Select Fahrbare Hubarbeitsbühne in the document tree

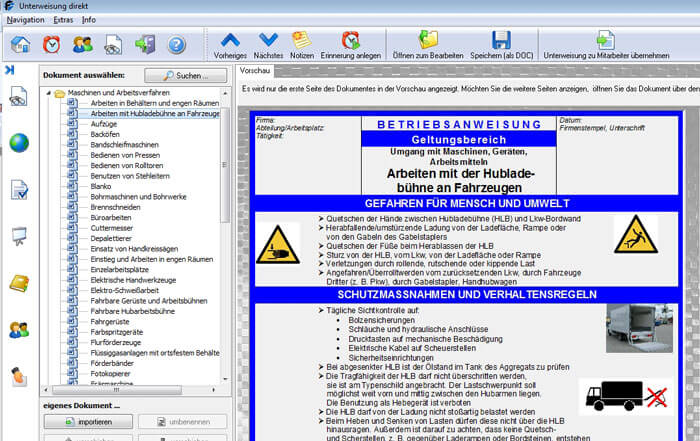pyautogui.click(x=133, y=311)
